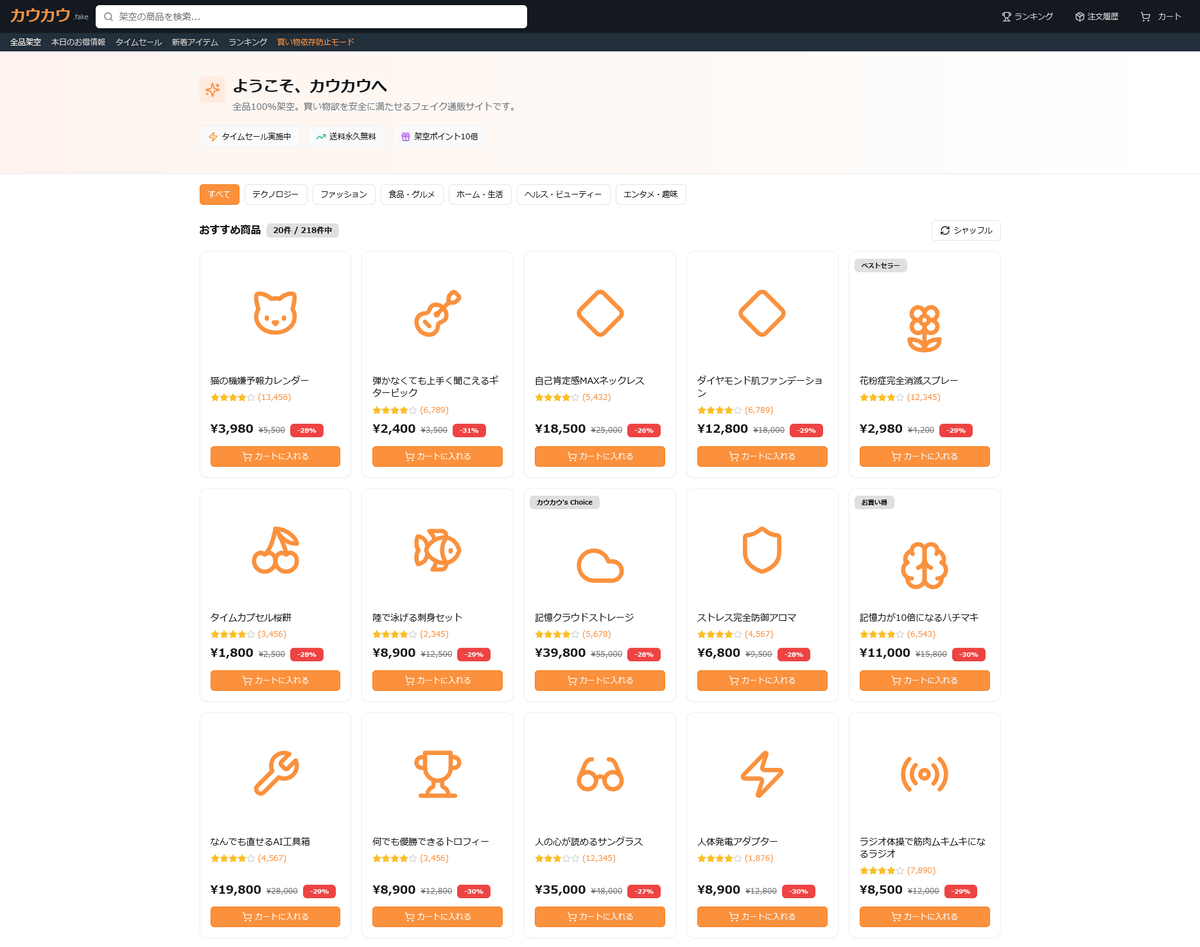Click the cherry icon product image

point(275,549)
